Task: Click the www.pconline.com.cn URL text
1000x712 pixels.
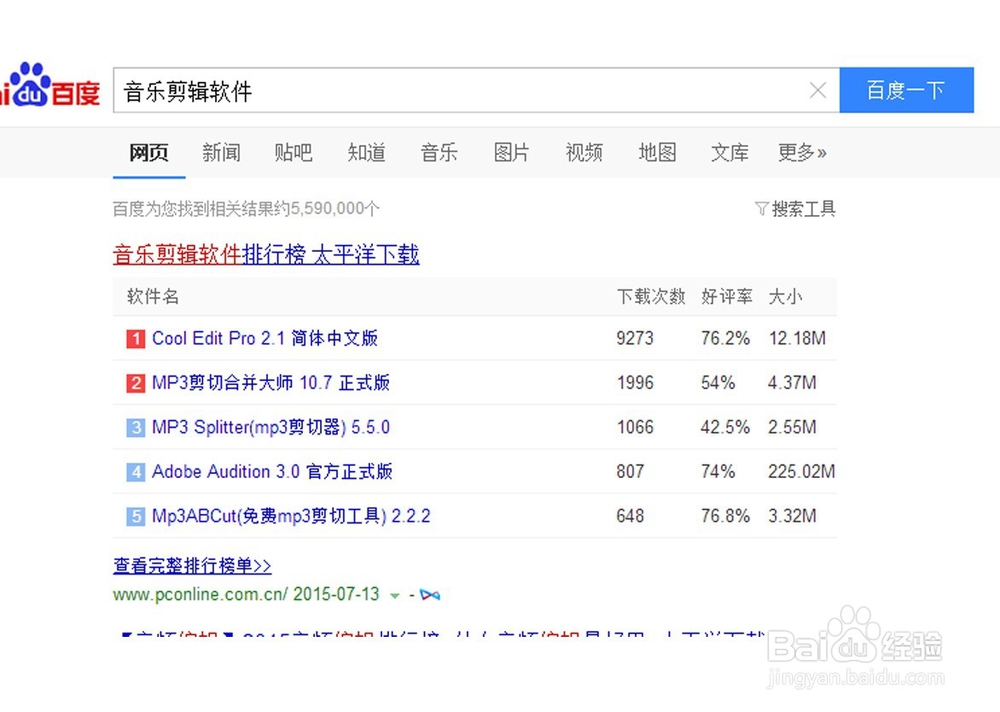Action: tap(200, 595)
